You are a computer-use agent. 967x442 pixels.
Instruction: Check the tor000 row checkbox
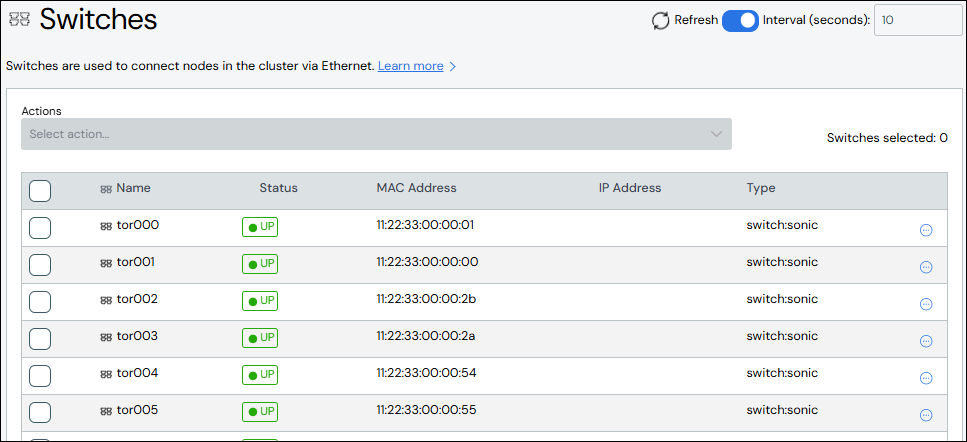[x=40, y=228]
